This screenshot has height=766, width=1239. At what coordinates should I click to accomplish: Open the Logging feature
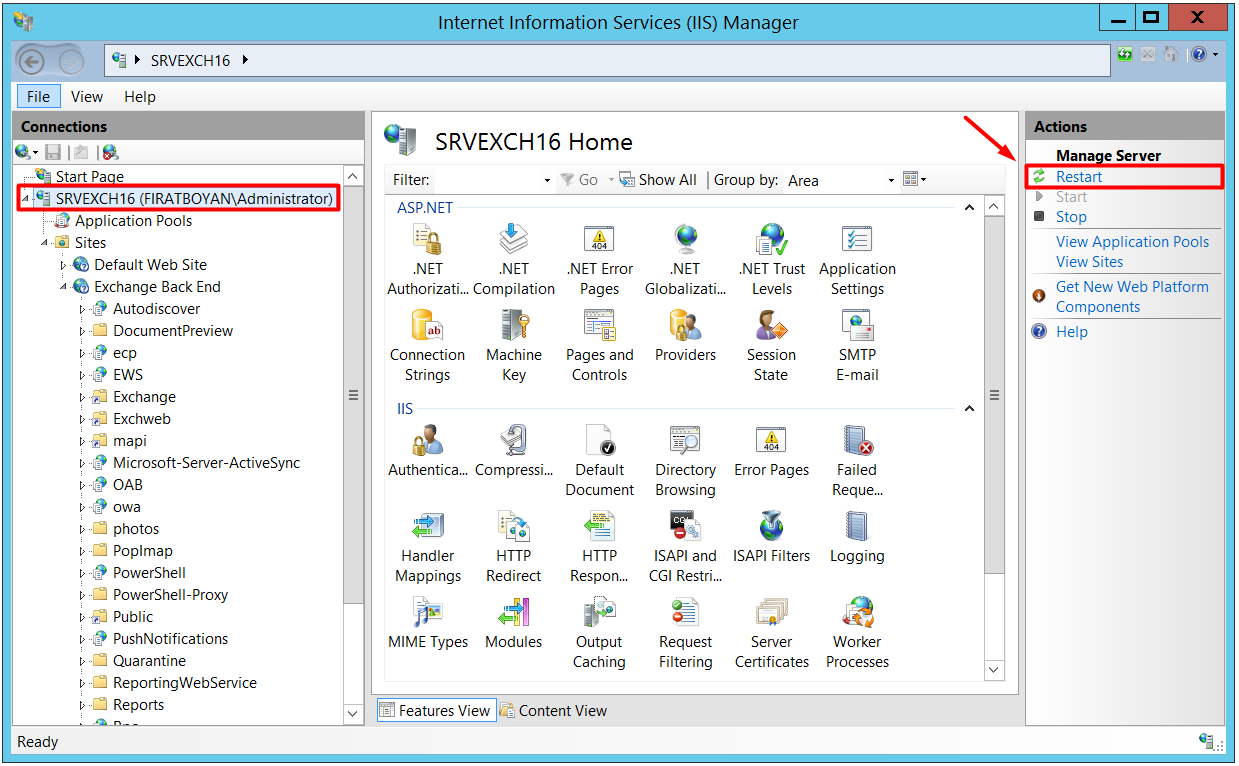click(858, 536)
